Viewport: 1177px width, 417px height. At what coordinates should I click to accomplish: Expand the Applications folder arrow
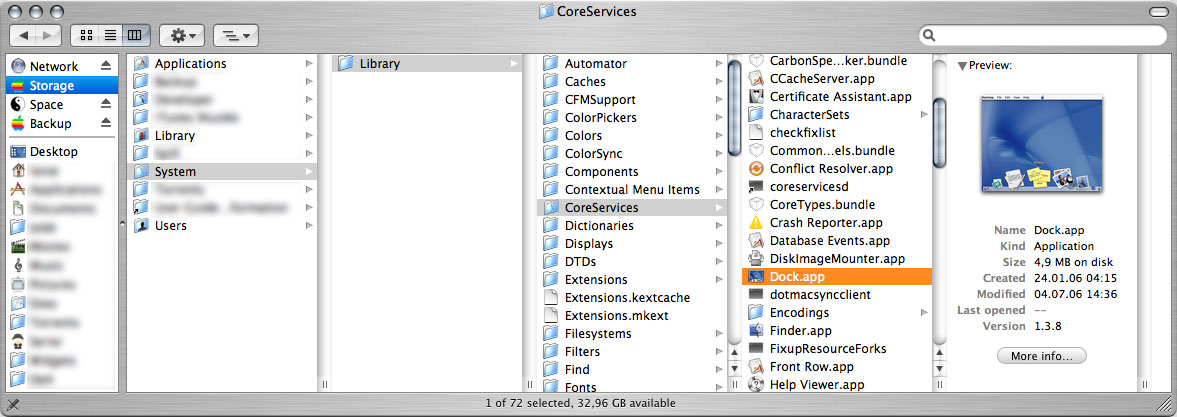(x=309, y=64)
